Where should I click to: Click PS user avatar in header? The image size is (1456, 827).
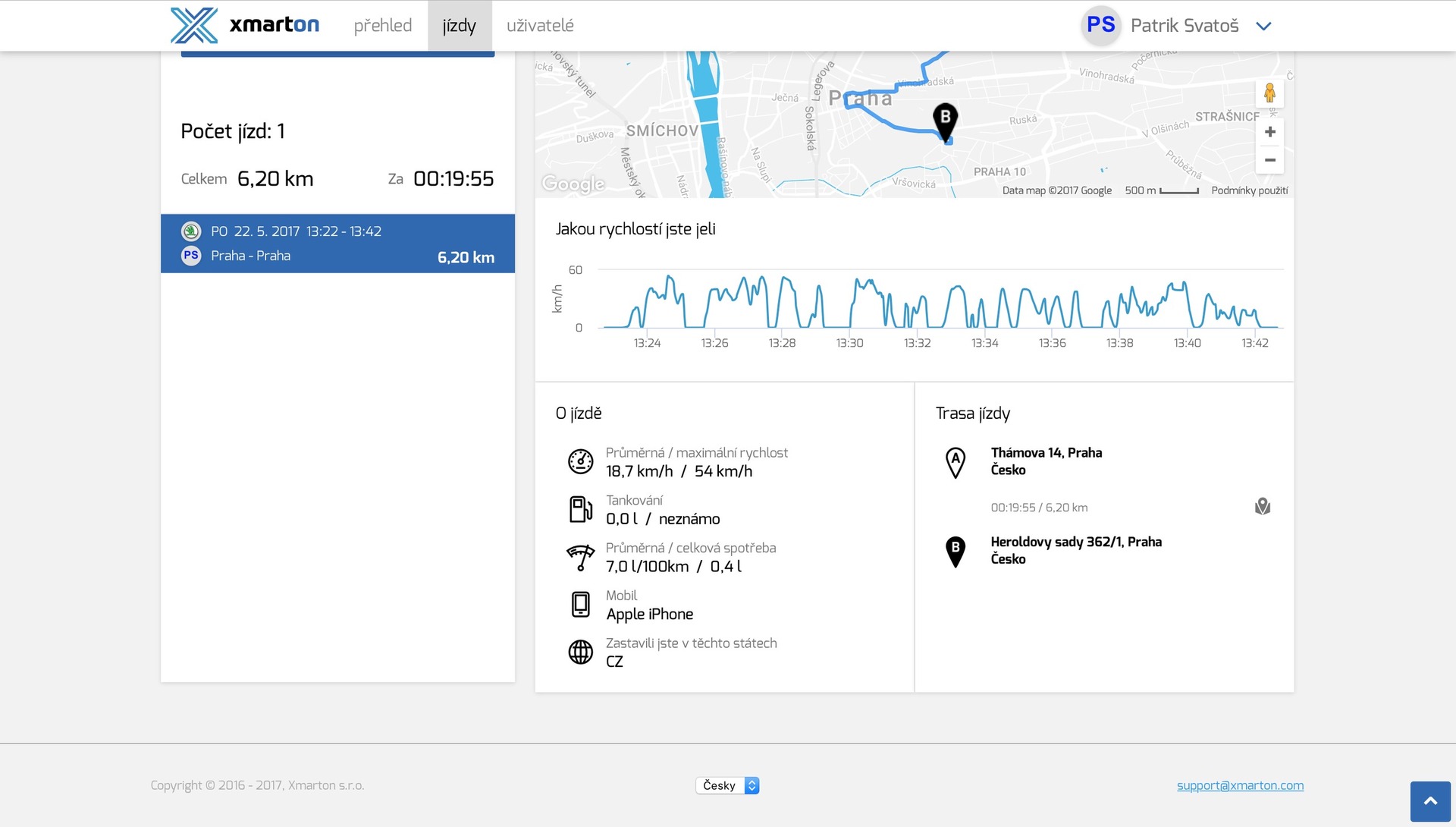(1100, 25)
